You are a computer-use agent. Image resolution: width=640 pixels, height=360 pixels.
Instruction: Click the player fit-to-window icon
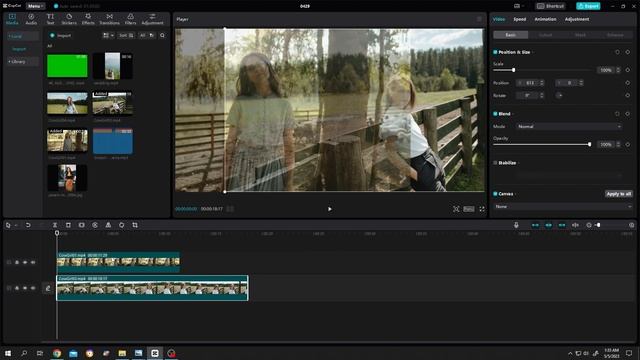(x=456, y=209)
